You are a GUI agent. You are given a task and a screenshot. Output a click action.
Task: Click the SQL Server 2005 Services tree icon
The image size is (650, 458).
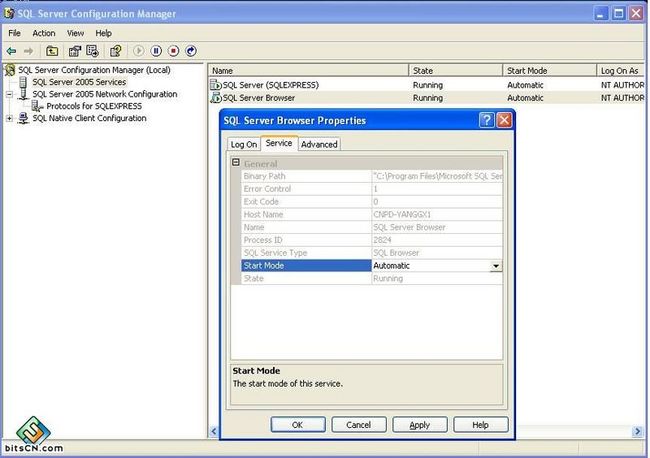pyautogui.click(x=23, y=82)
